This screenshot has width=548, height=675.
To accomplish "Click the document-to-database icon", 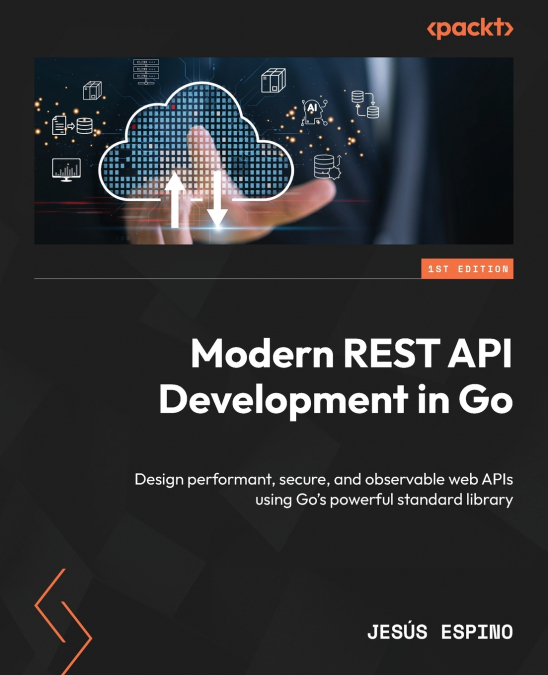I will pos(72,126).
